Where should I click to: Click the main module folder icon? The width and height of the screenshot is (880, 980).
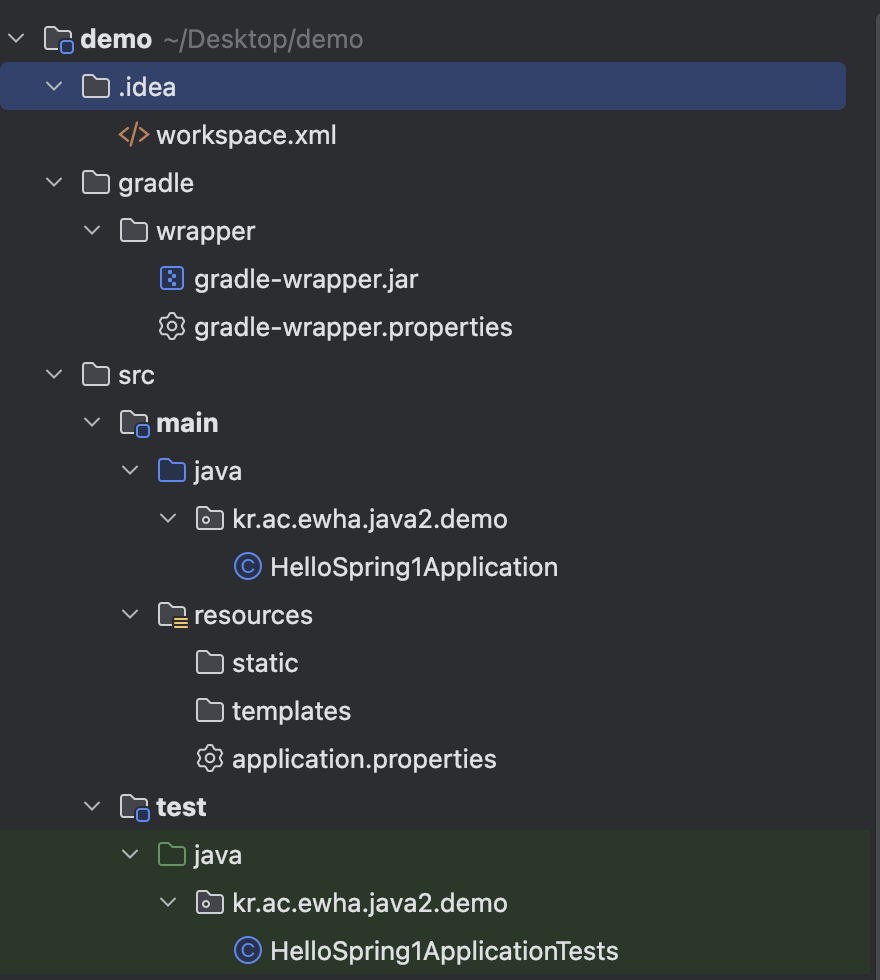click(x=134, y=423)
